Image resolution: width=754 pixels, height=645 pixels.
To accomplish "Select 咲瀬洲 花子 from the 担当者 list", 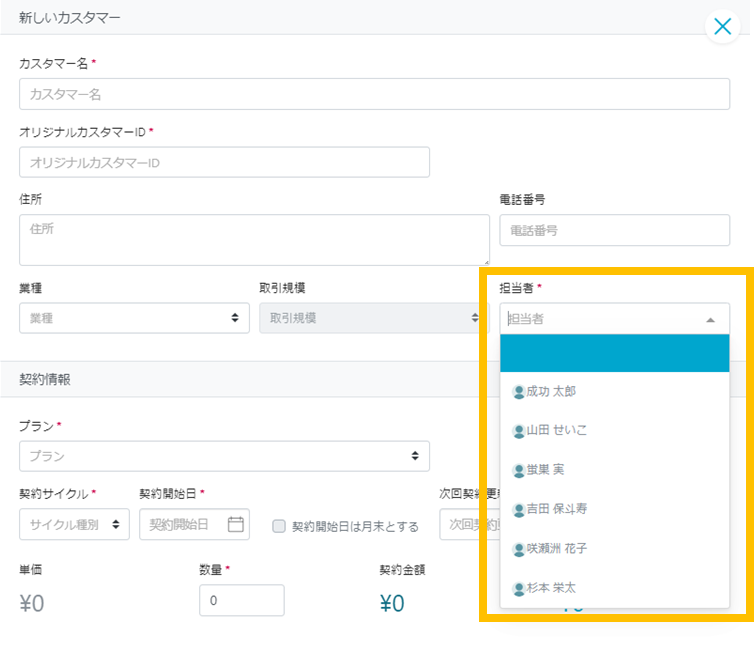I will [615, 549].
